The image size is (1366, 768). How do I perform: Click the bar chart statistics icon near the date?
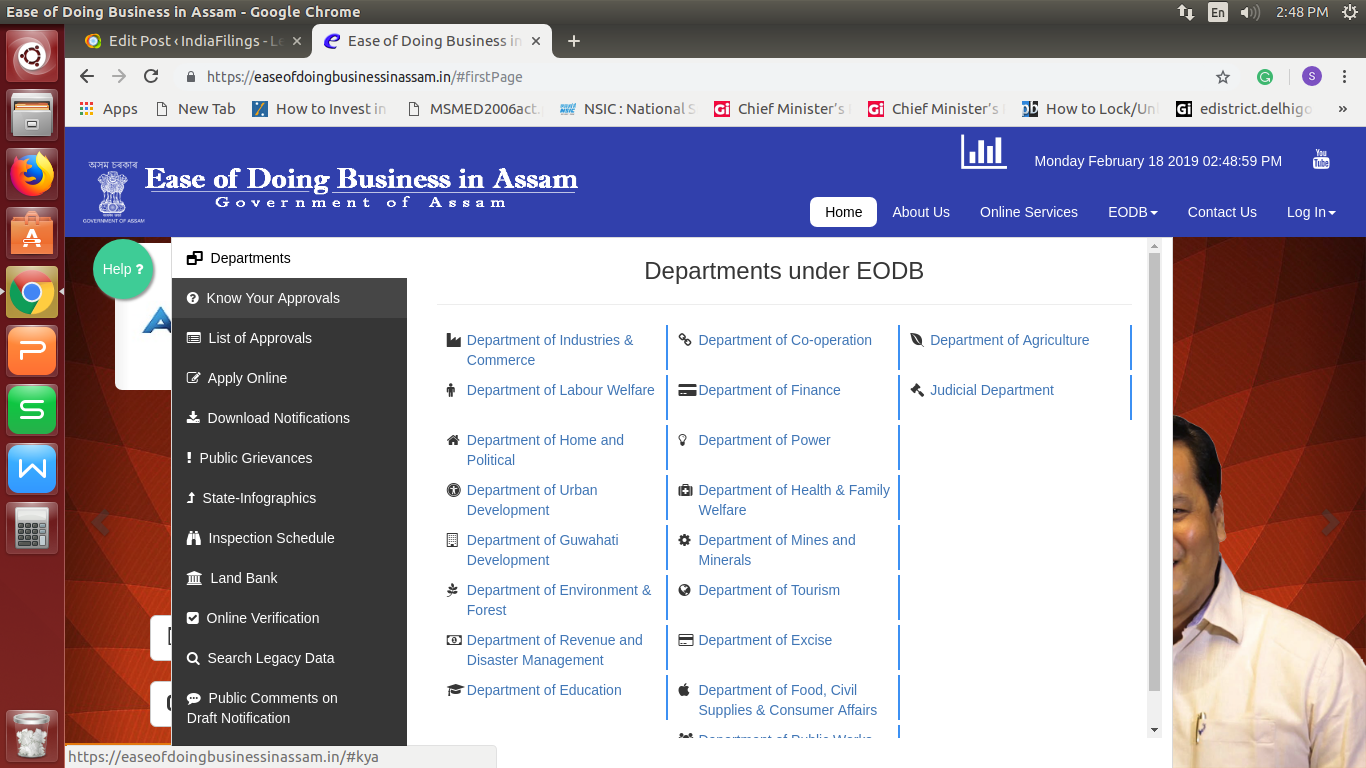[x=983, y=153]
